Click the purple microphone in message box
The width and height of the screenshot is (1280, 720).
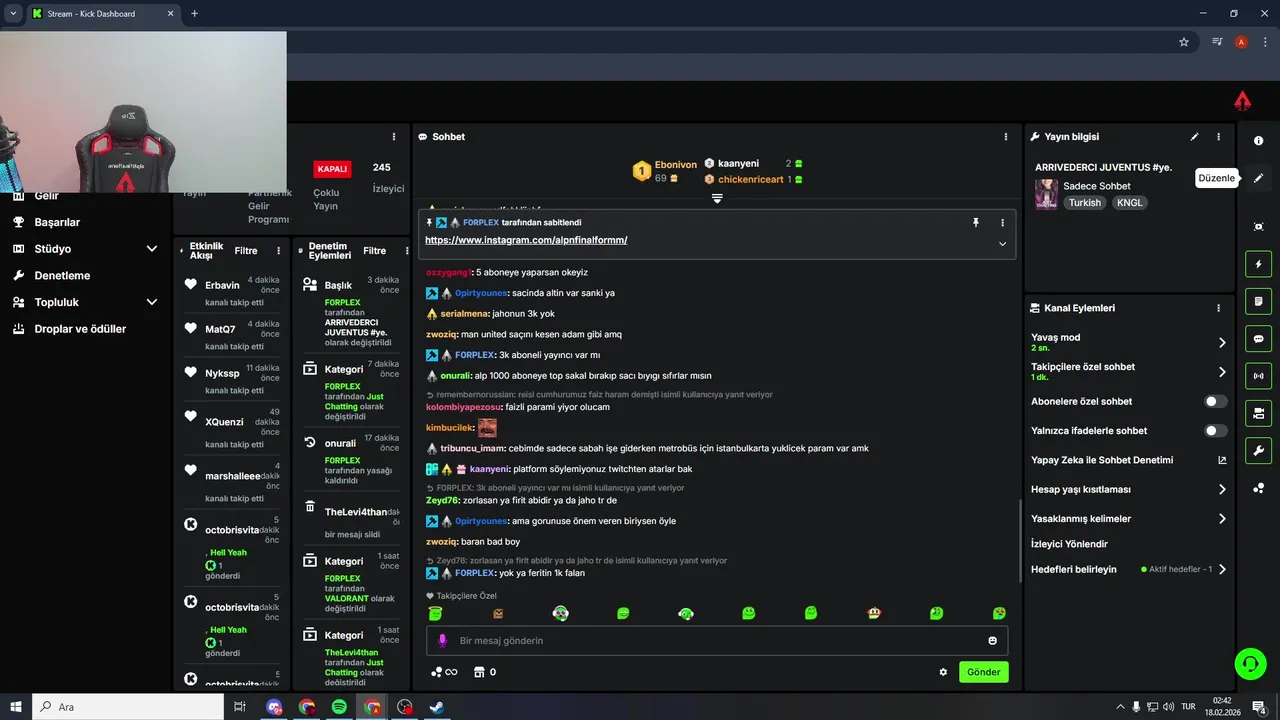coord(443,640)
